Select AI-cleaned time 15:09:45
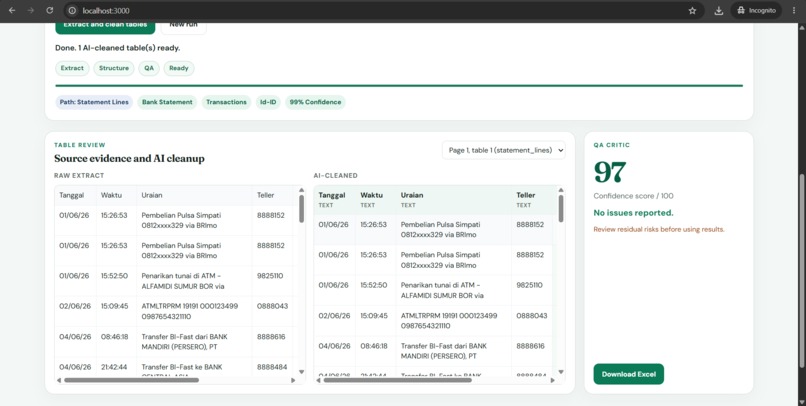 click(x=374, y=316)
